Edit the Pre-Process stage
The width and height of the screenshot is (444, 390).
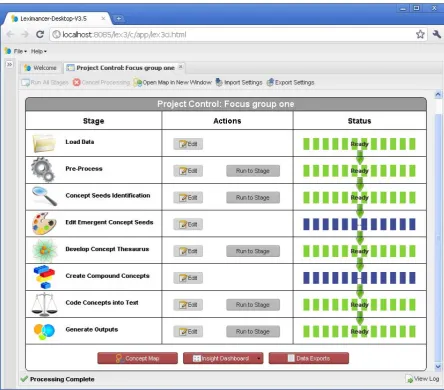click(x=188, y=171)
